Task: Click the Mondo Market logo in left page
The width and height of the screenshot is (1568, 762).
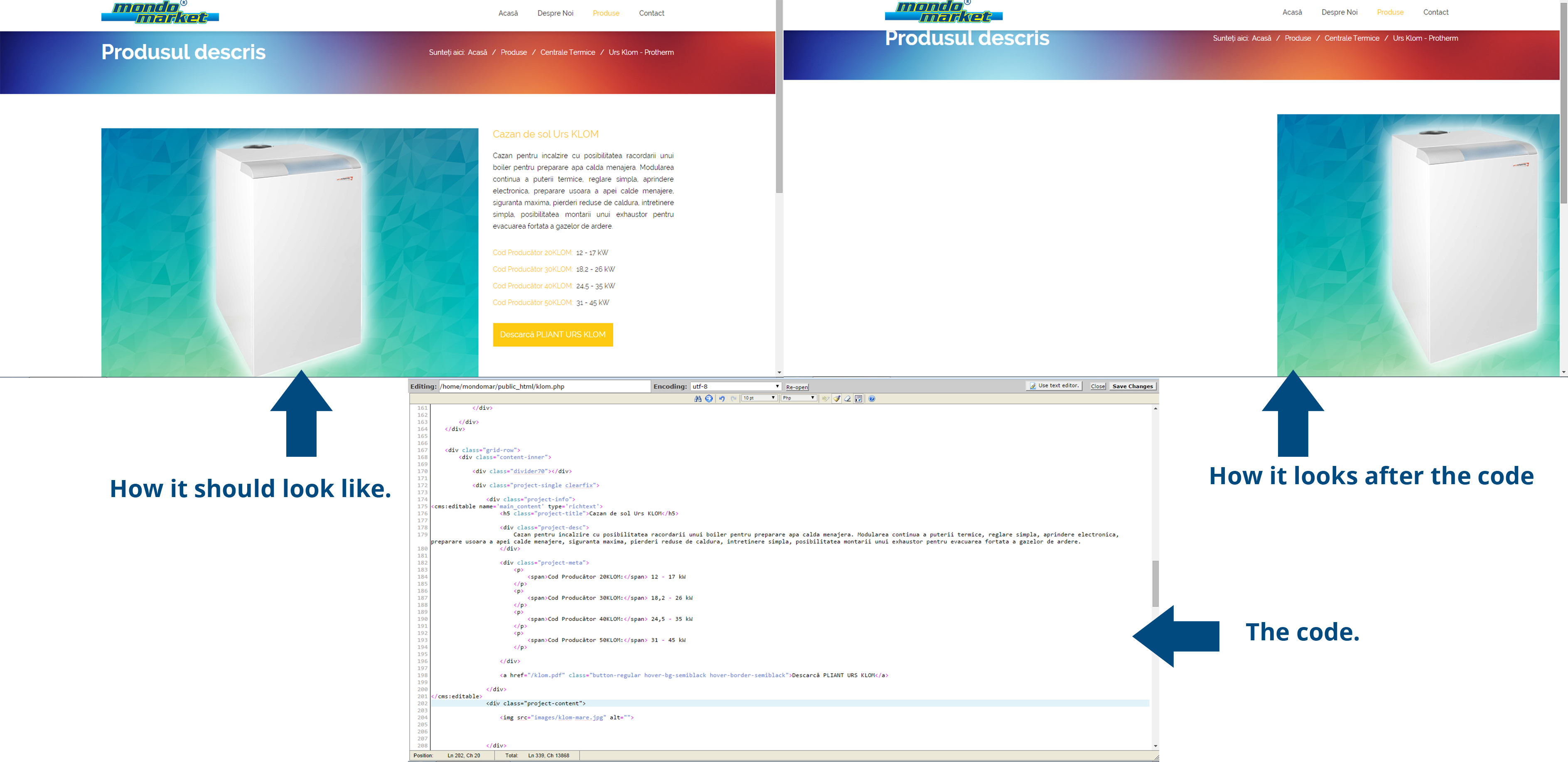Action: pos(160,12)
